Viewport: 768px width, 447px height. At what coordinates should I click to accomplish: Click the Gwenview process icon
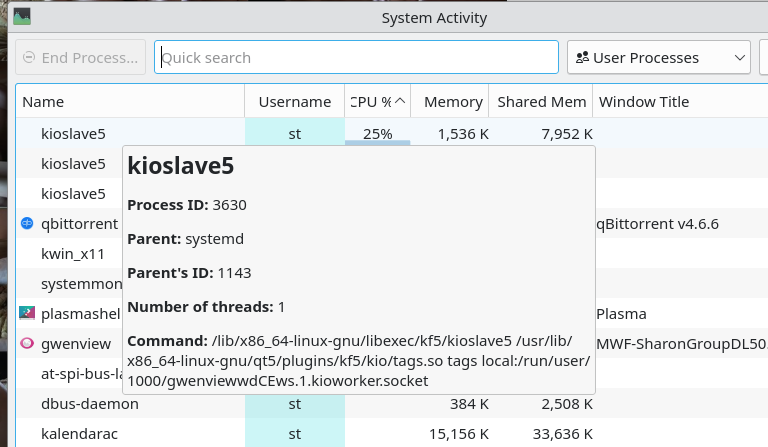click(x=27, y=343)
